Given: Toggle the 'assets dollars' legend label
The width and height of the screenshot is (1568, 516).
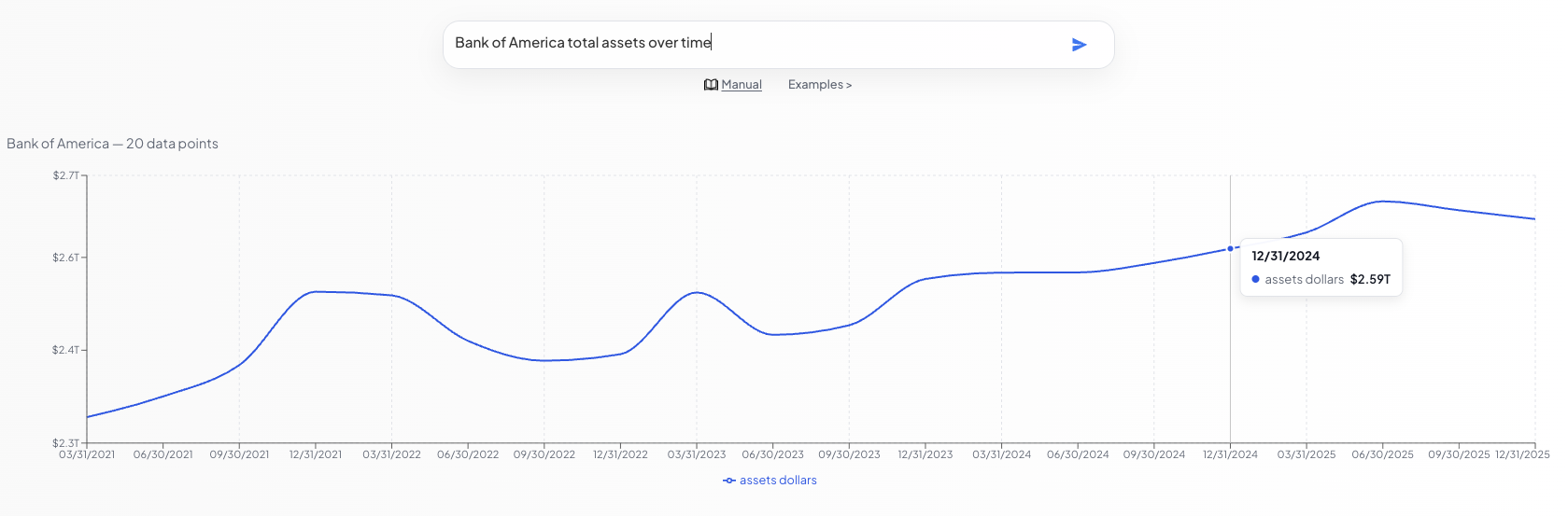Looking at the screenshot, I should point(778,481).
